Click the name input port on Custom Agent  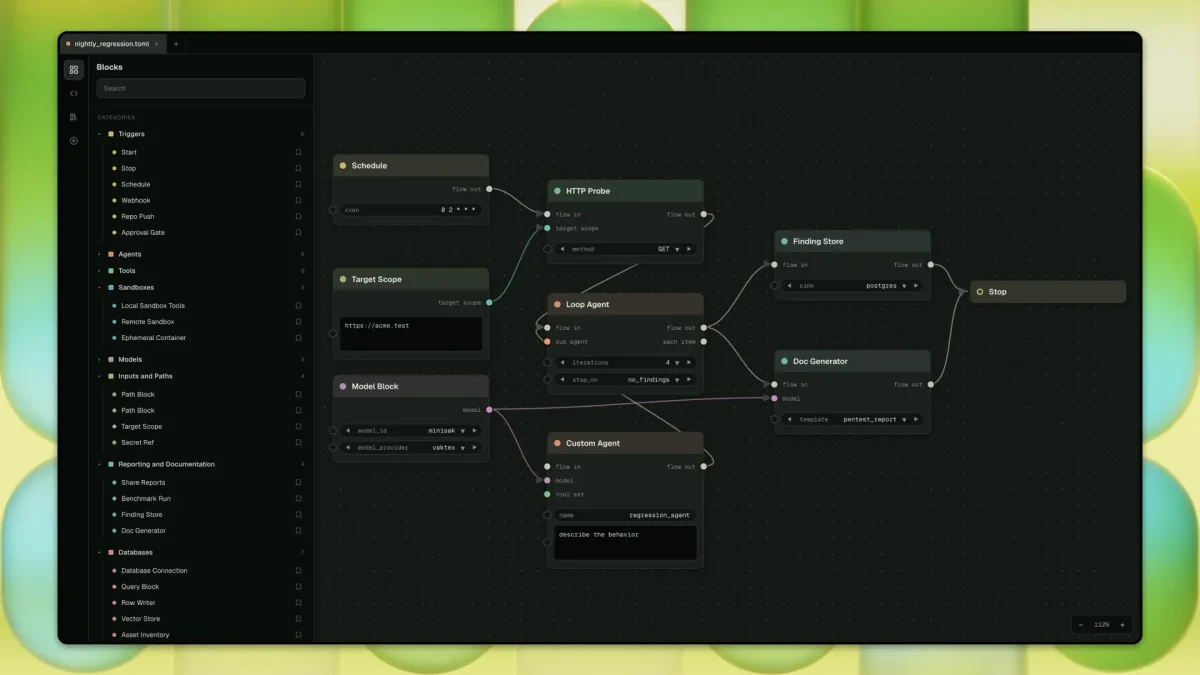(x=547, y=515)
